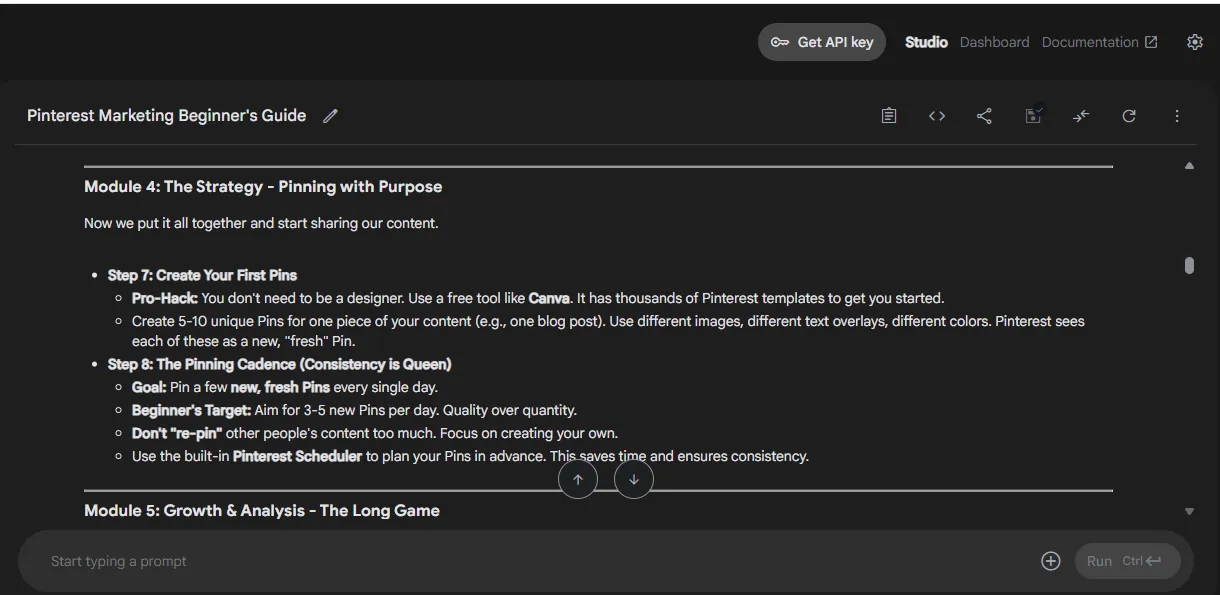Image resolution: width=1220 pixels, height=595 pixels.
Task: Click the vertical scrollbar thumb
Action: tap(1189, 265)
